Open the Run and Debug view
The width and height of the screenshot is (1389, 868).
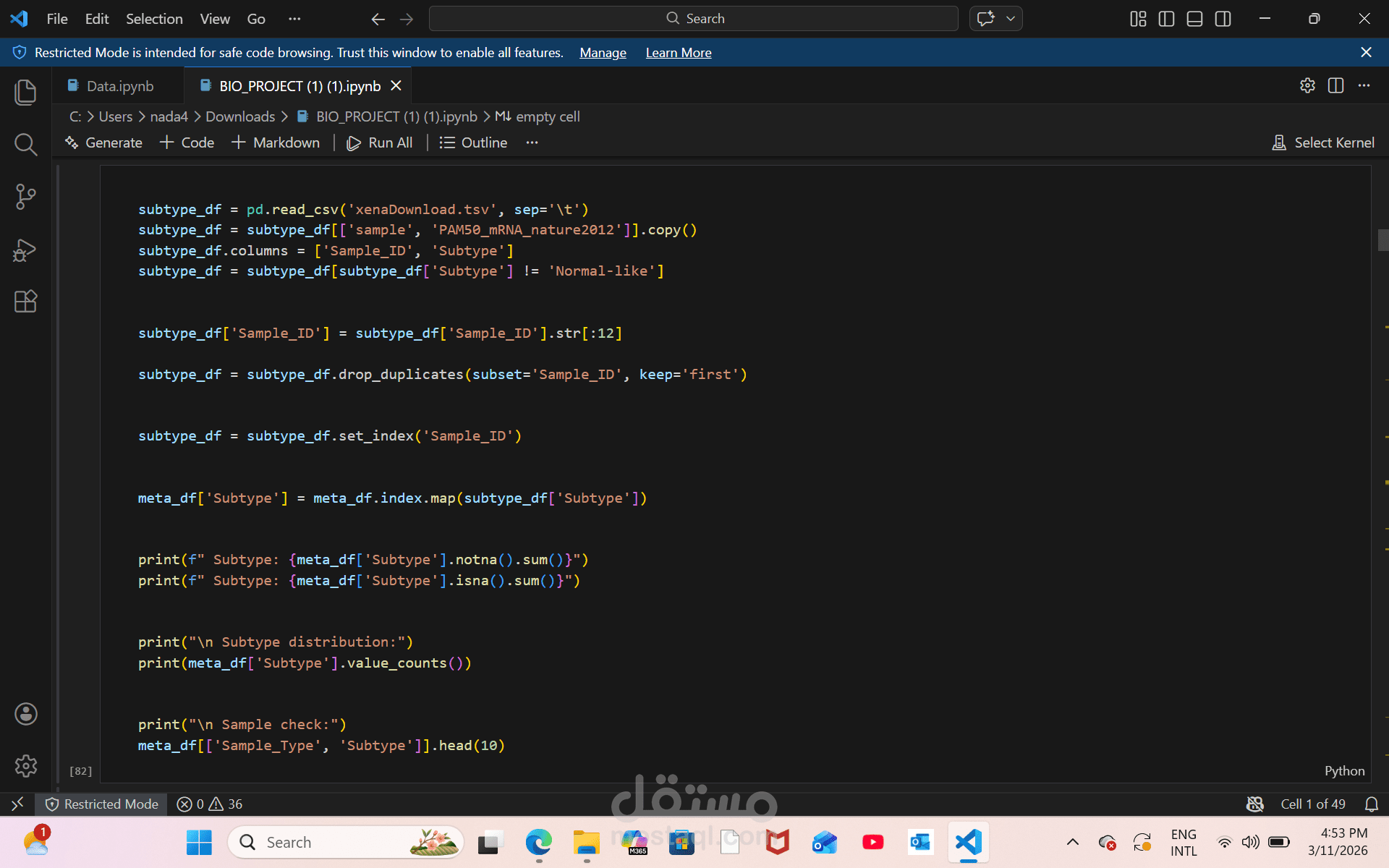(25, 250)
